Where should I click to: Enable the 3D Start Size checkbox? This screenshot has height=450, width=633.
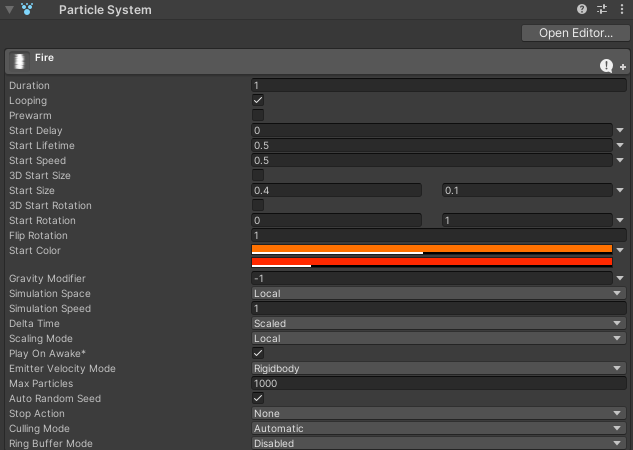tap(258, 176)
